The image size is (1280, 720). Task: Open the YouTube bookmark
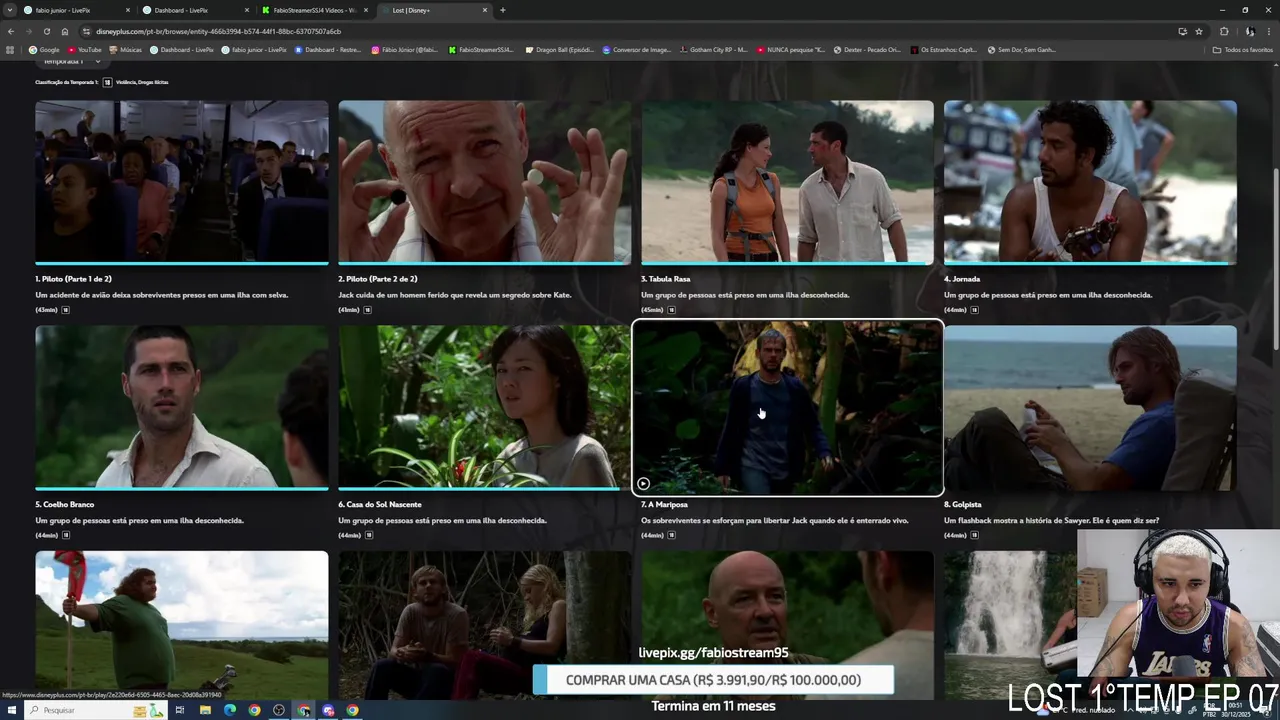tap(84, 50)
